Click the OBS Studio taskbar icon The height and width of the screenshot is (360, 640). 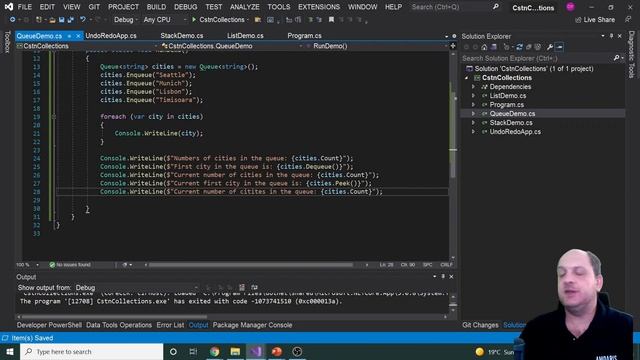(297, 351)
